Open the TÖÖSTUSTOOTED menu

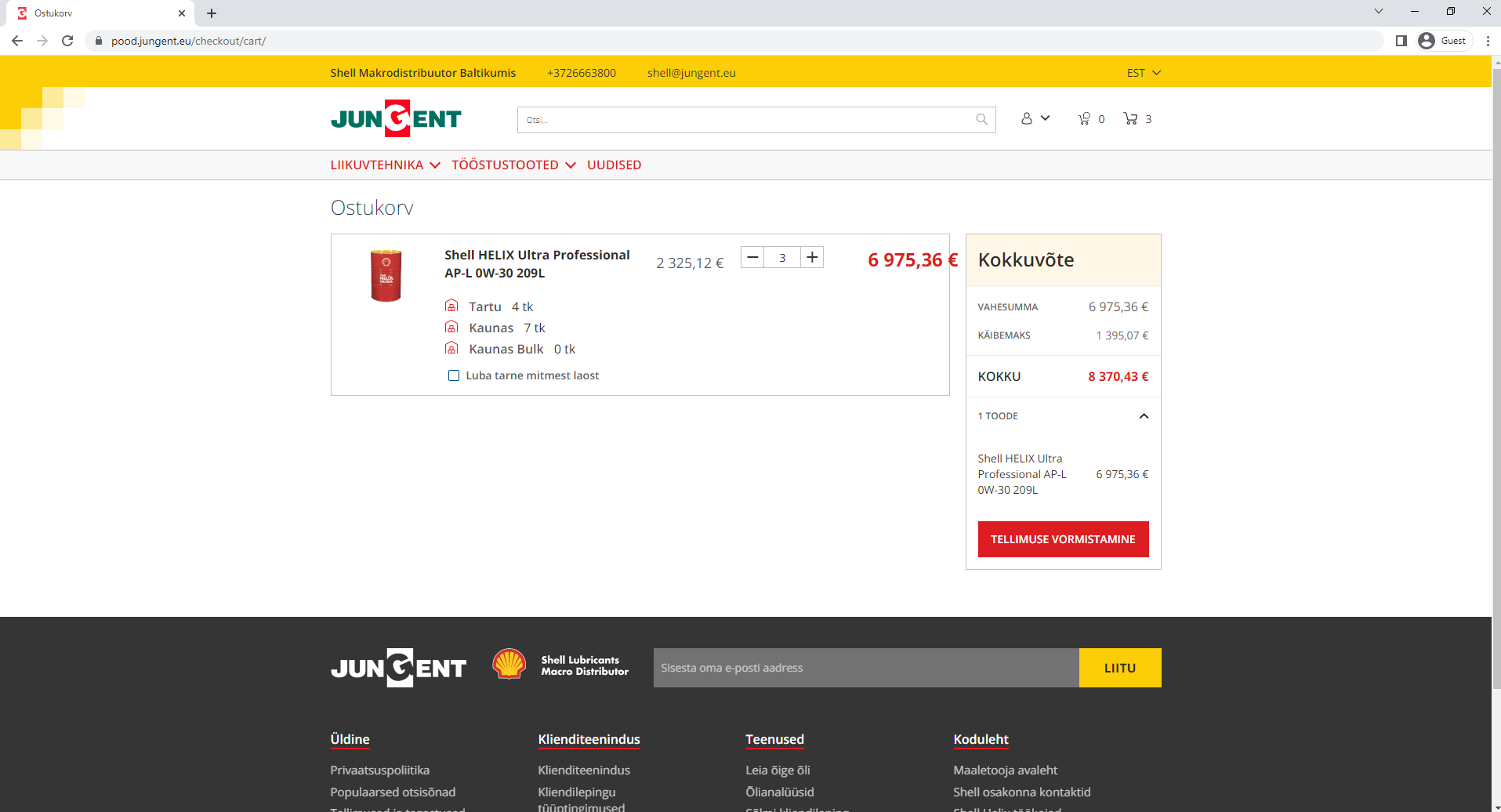click(513, 165)
